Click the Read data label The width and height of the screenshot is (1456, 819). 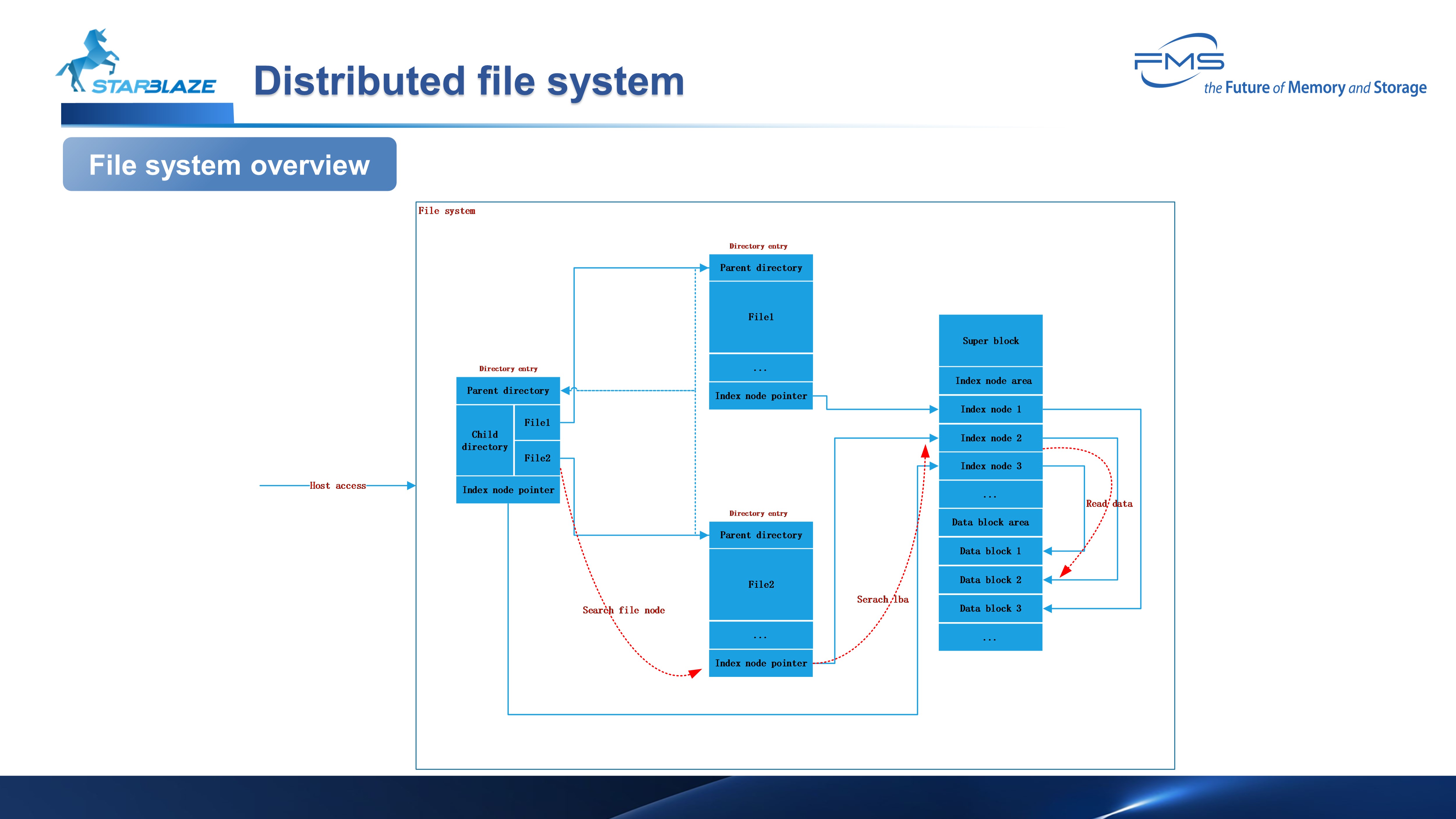point(1109,504)
